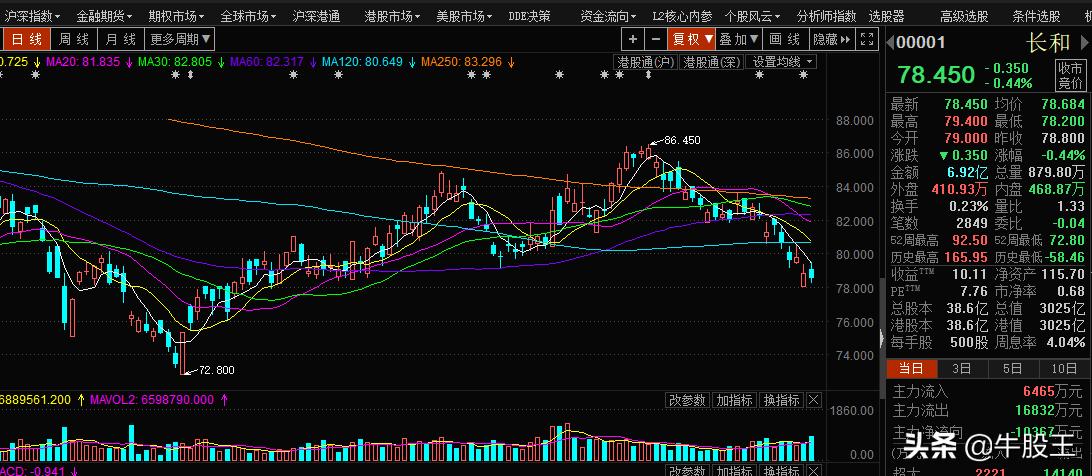
Task: Click 加指标 in volume indicator panel
Action: coord(735,400)
